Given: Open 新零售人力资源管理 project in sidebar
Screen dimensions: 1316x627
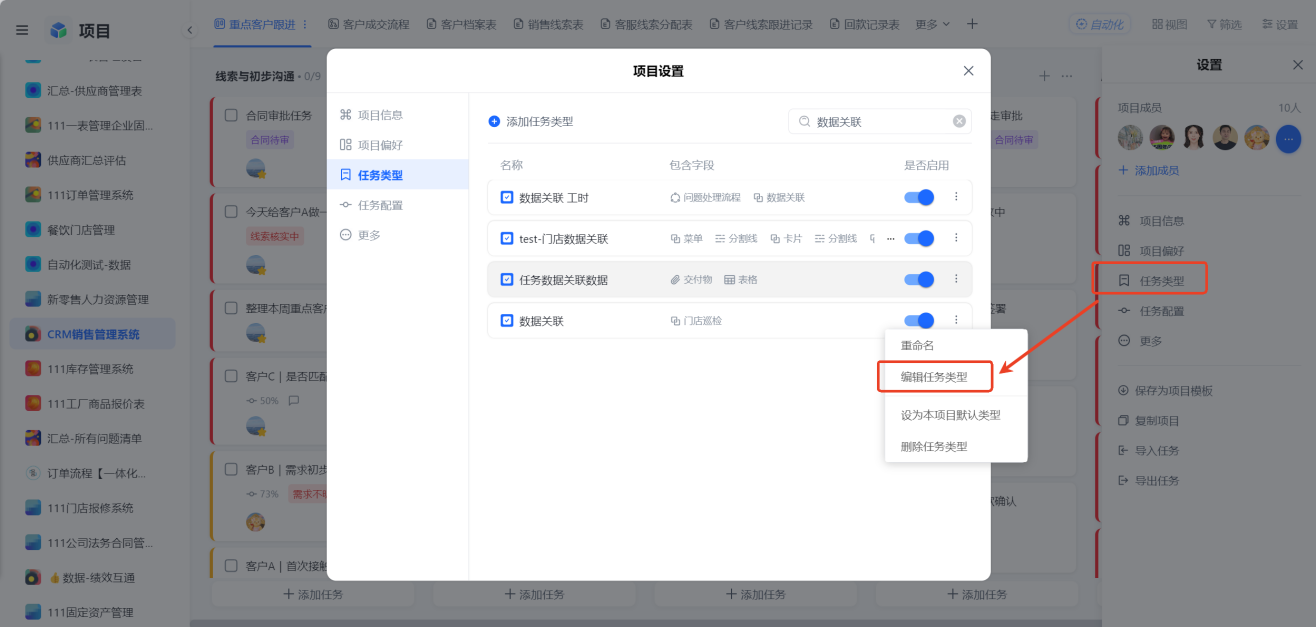Looking at the screenshot, I should (92, 299).
